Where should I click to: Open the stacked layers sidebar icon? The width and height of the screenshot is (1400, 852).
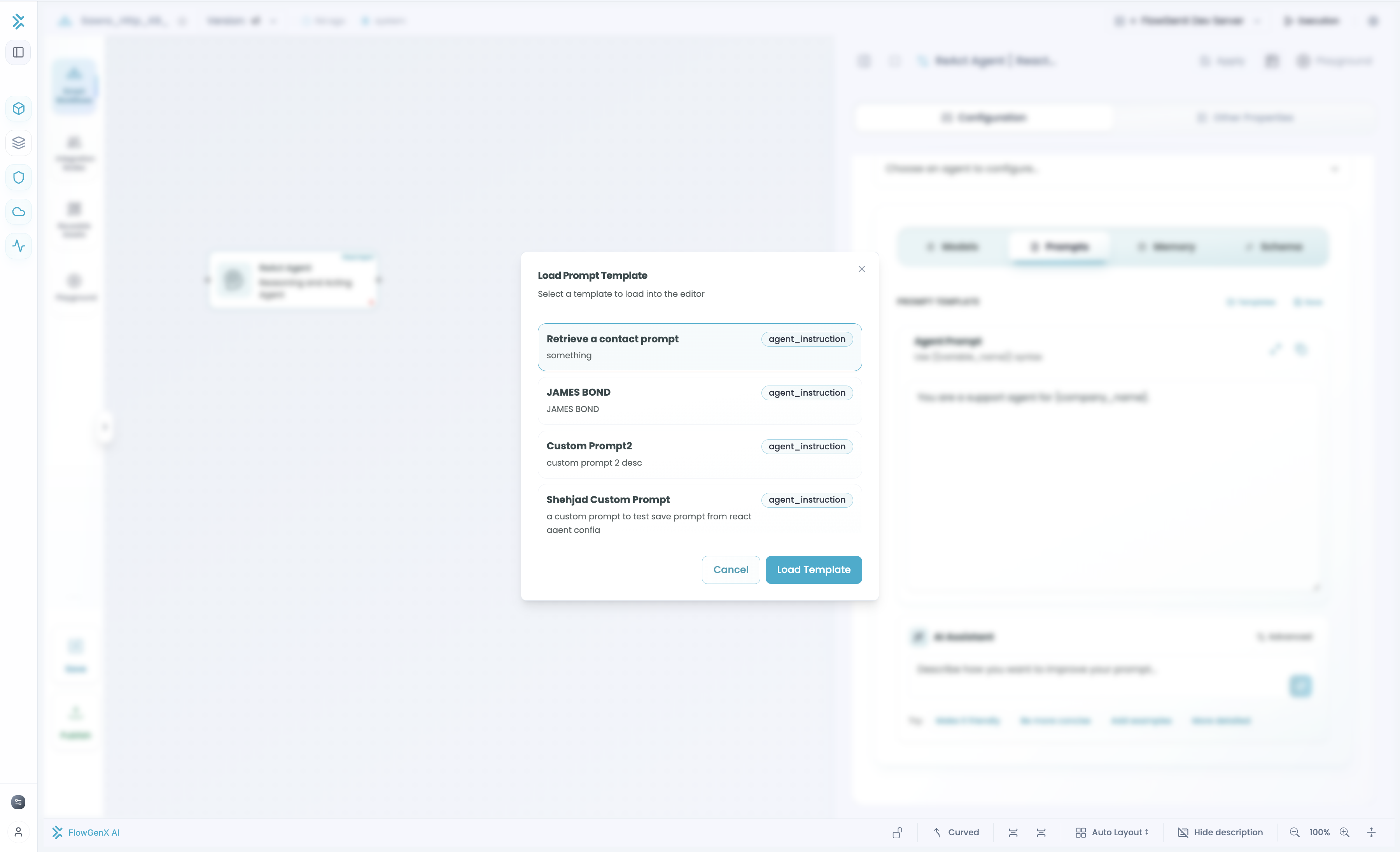coord(18,143)
